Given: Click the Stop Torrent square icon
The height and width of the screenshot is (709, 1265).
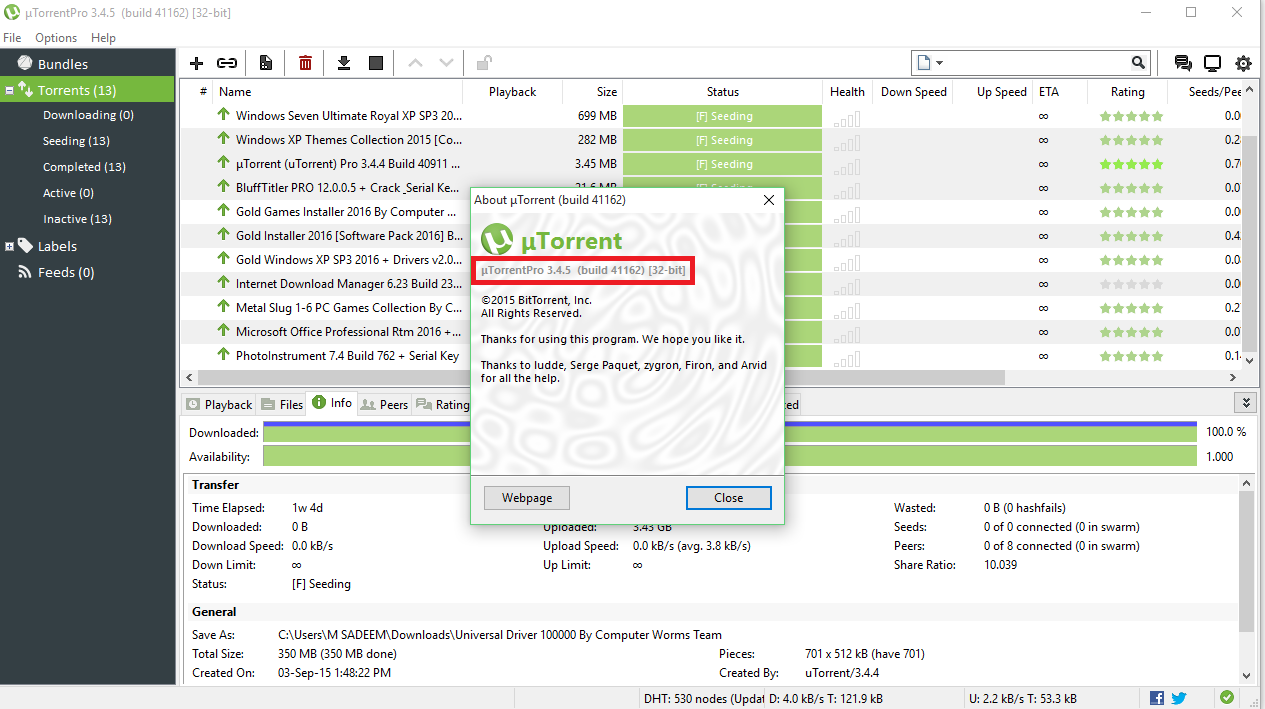Looking at the screenshot, I should (x=376, y=63).
